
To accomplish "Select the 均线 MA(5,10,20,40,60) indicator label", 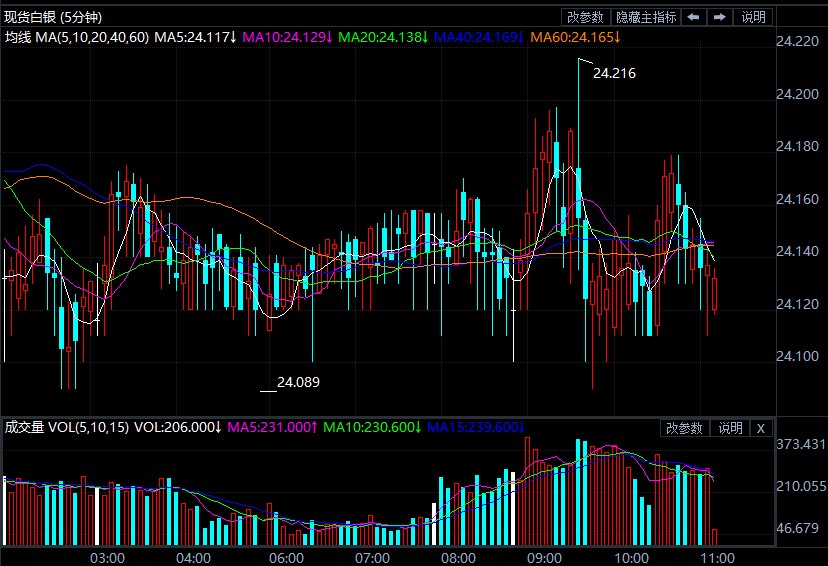I will [74, 37].
